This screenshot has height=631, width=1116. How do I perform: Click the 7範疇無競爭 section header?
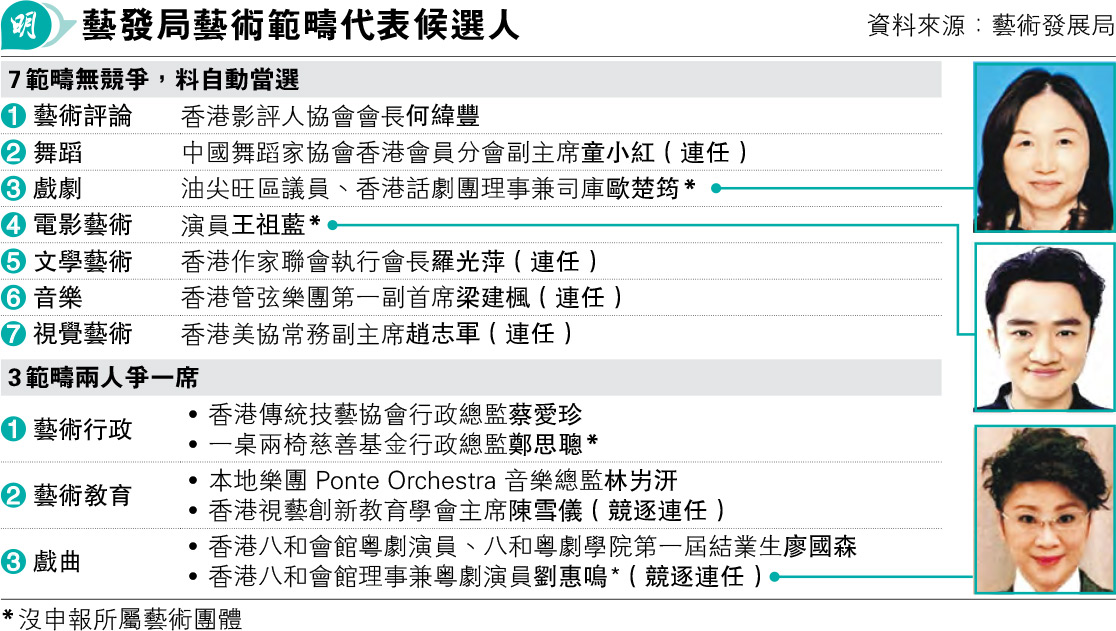(154, 80)
